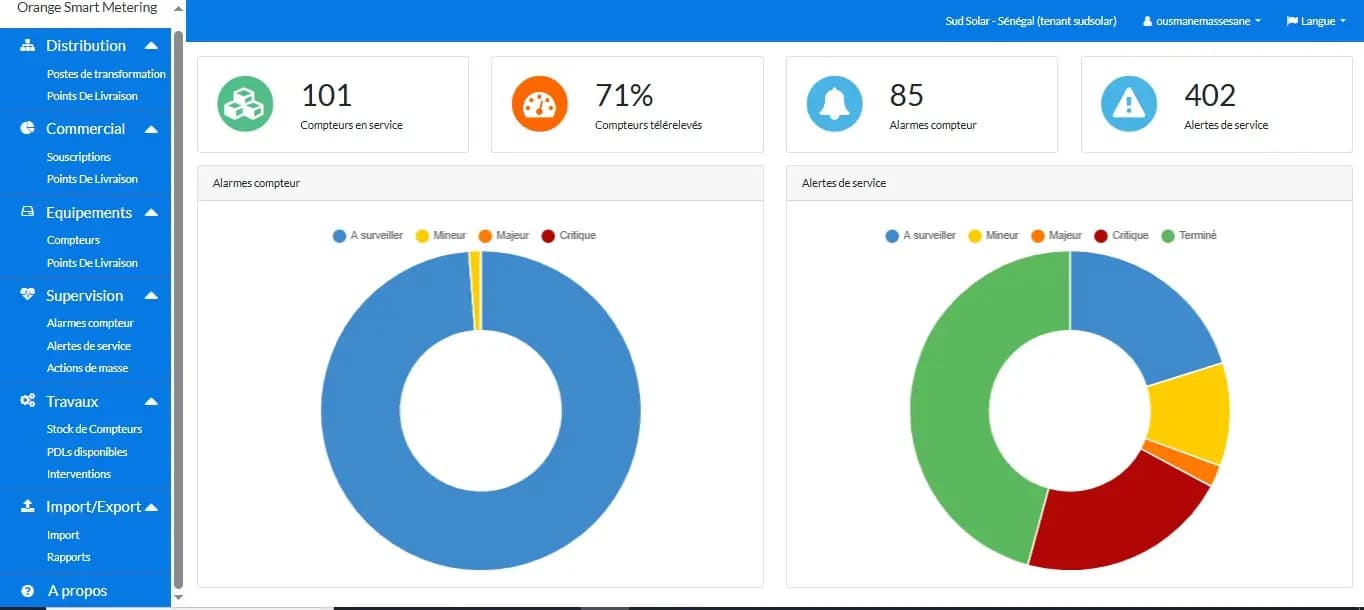Click the flag icon beside Langue
Viewport: 1364px width, 610px height.
coord(1291,21)
